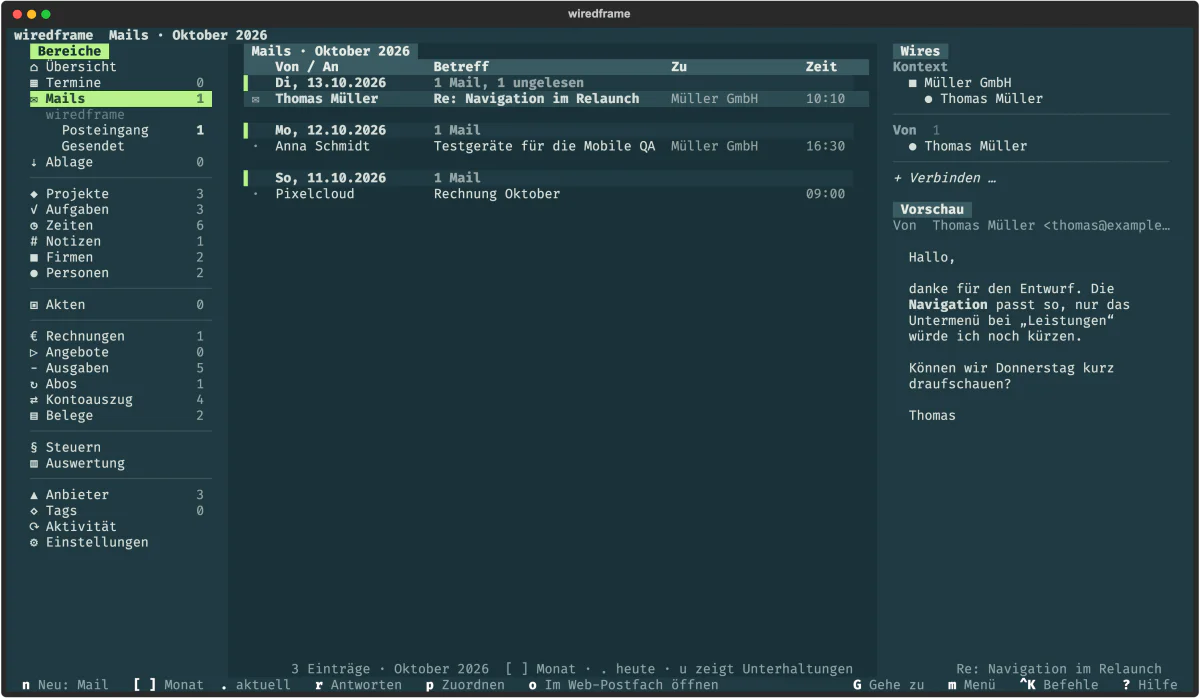Click the gear icon beside Einstellungen
Image resolution: width=1200 pixels, height=698 pixels.
click(34, 542)
